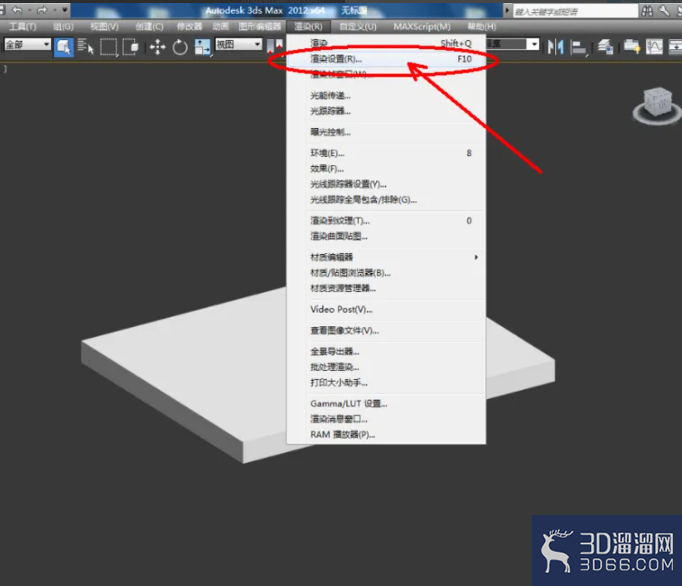Select the Move tool

[x=157, y=47]
